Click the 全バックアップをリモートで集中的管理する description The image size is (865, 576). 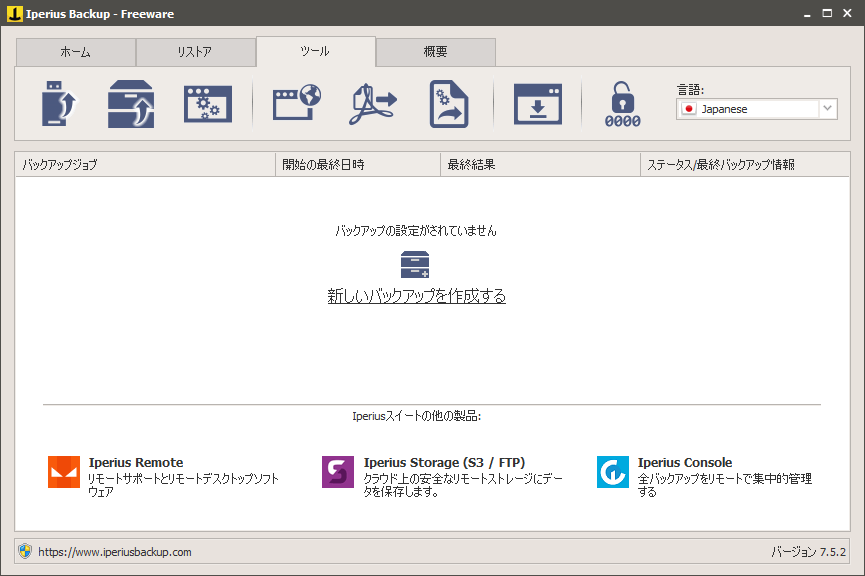724,485
